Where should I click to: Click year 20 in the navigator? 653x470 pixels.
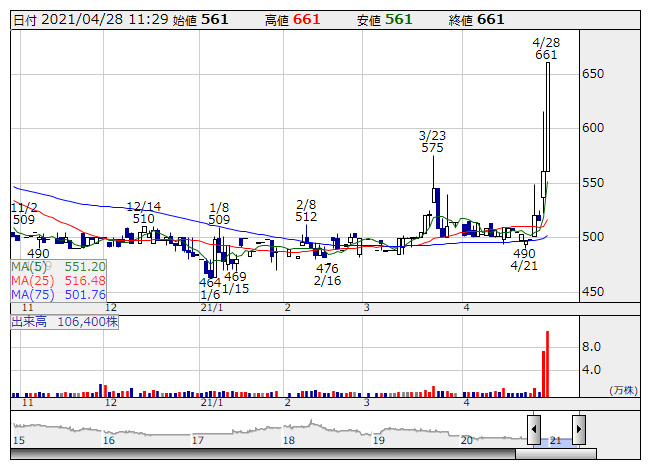point(466,440)
